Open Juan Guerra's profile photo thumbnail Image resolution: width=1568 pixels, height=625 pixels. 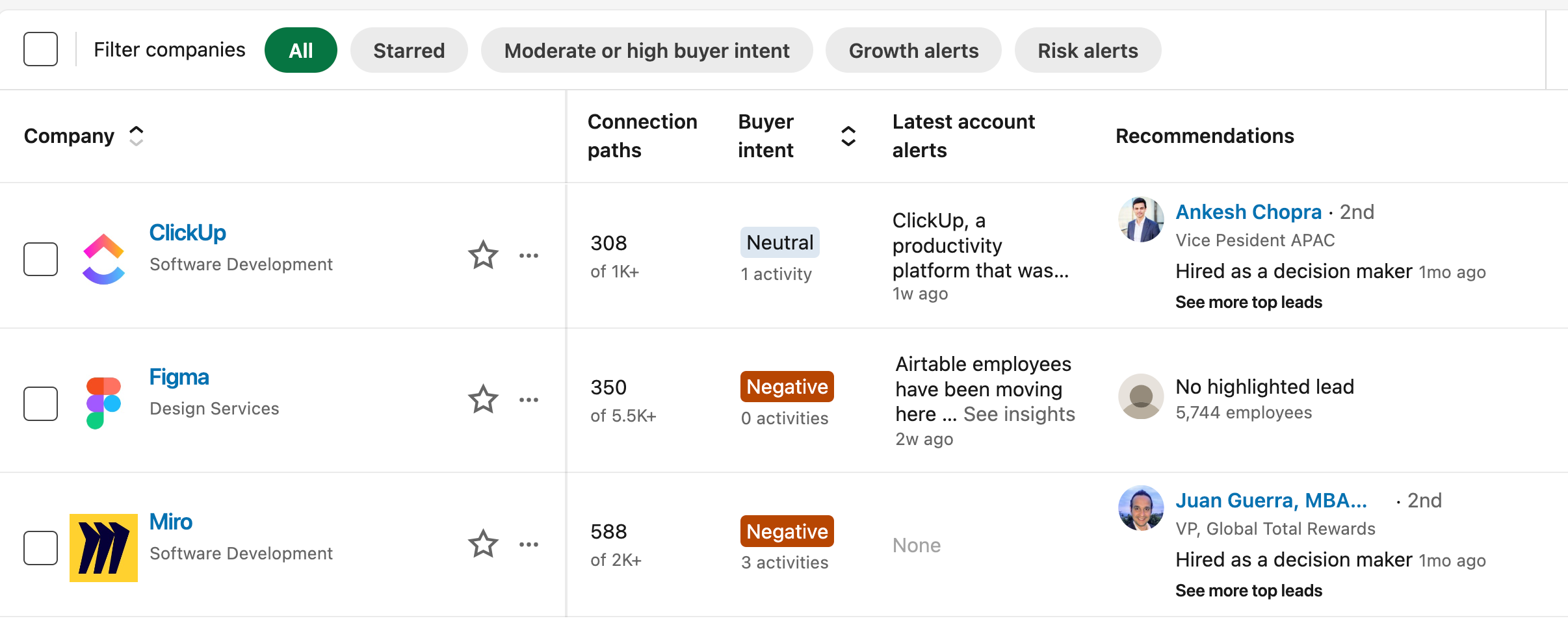(x=1141, y=508)
